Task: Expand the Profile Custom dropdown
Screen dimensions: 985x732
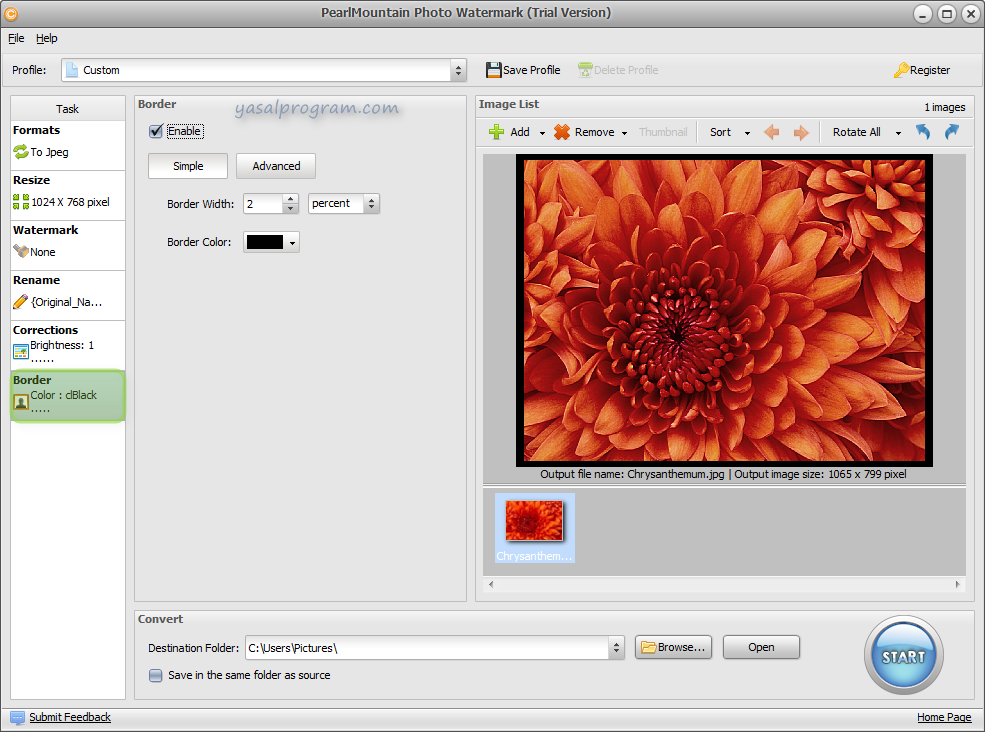Action: 458,70
